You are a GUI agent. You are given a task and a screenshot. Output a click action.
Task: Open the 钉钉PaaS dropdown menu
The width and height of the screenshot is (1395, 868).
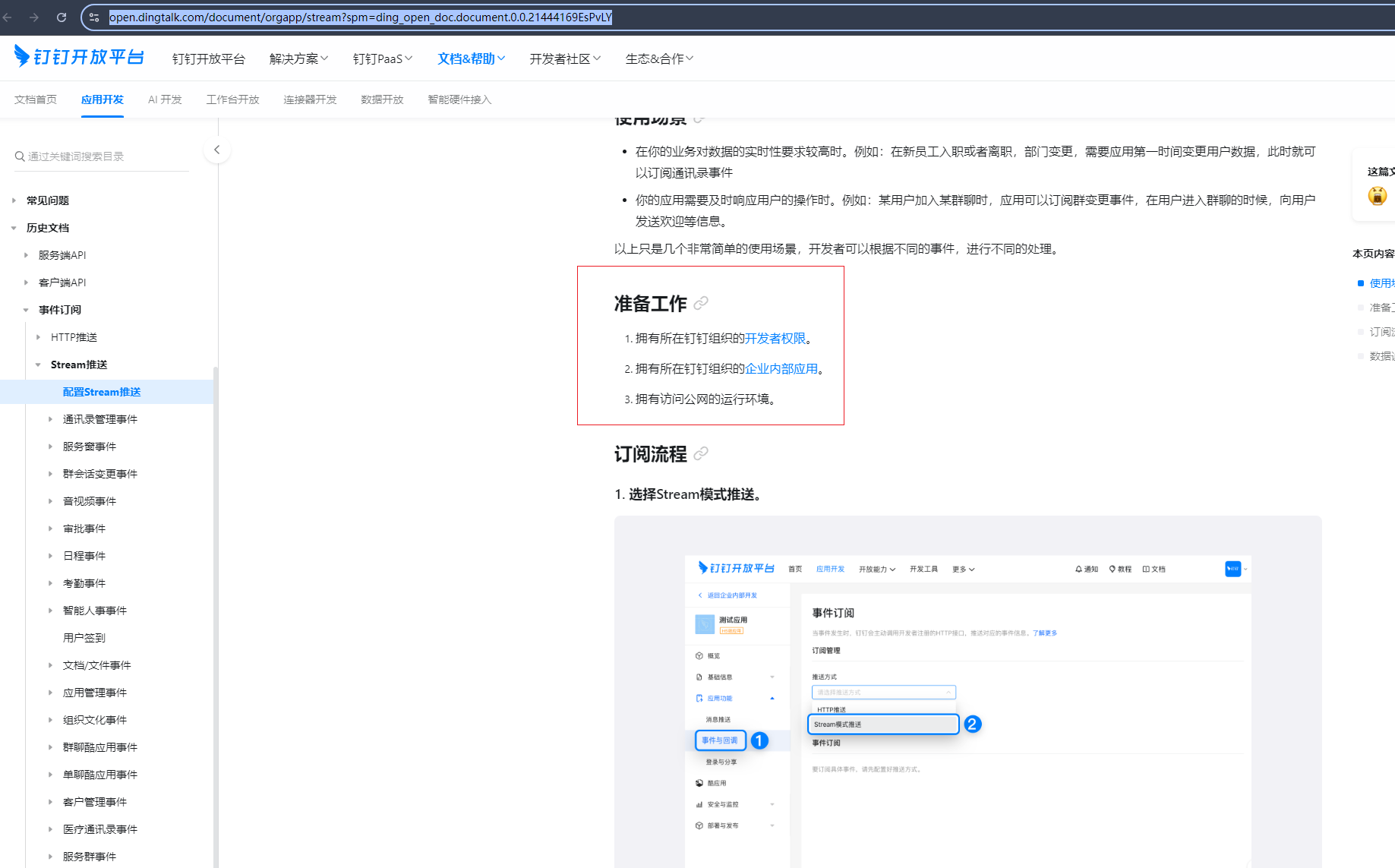click(x=383, y=58)
